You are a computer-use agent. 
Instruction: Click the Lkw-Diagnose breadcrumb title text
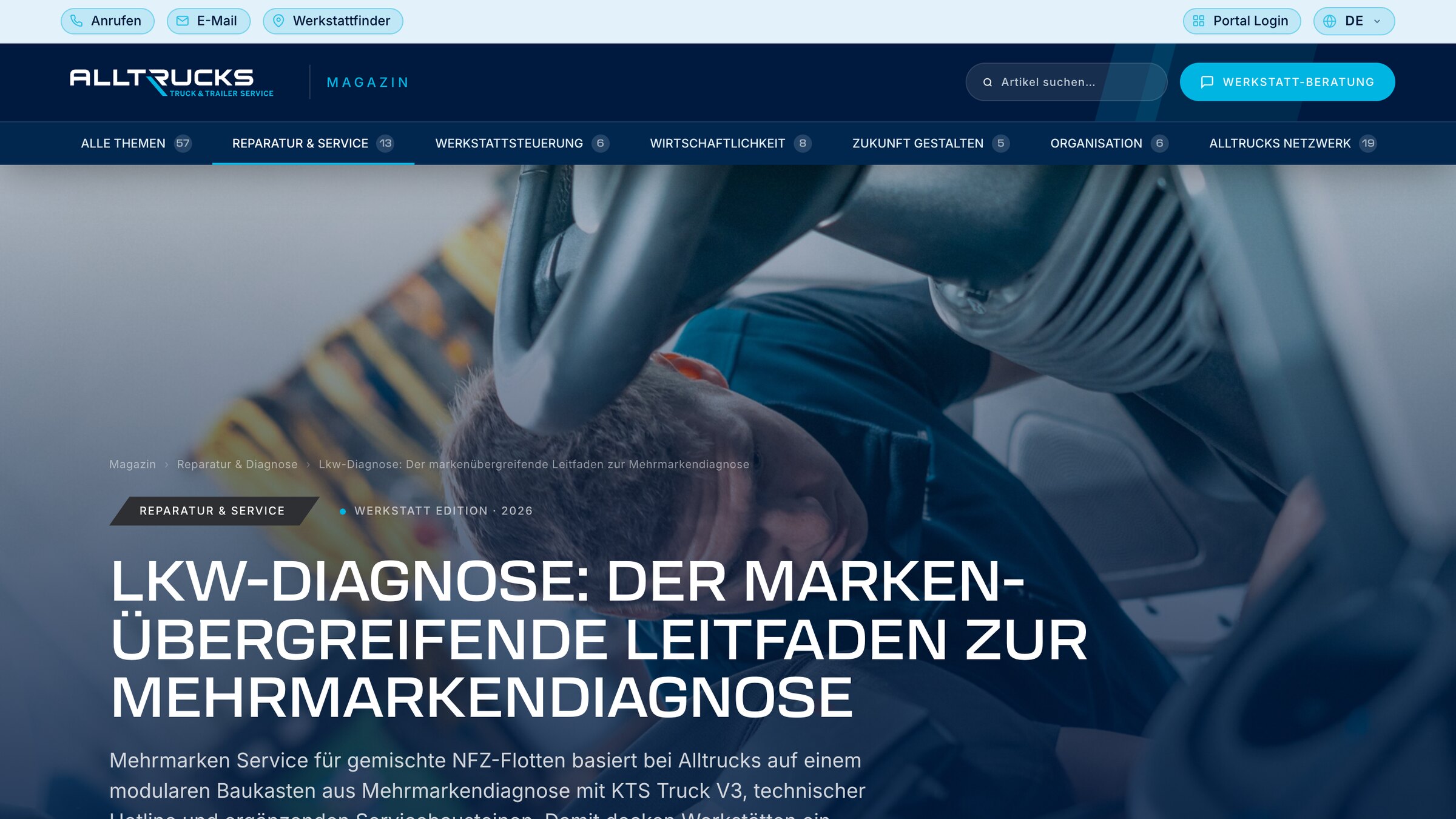point(534,464)
